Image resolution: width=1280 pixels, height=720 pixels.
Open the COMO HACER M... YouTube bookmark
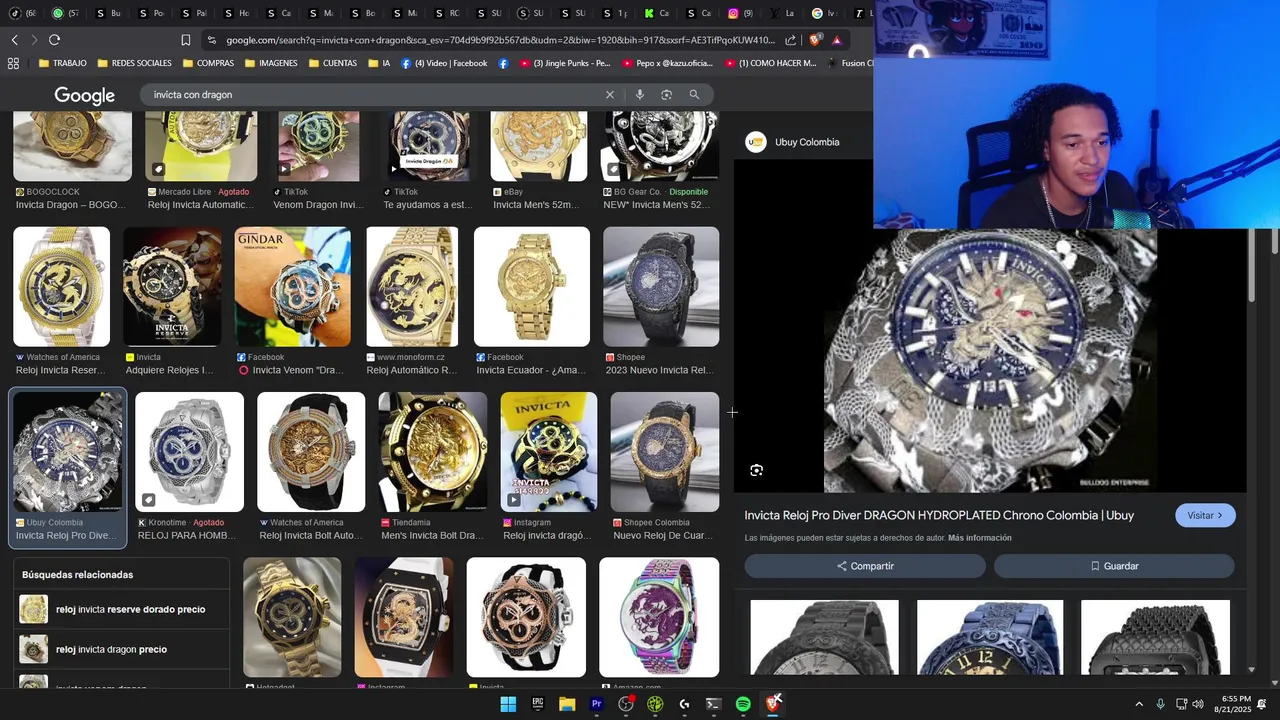(770, 63)
